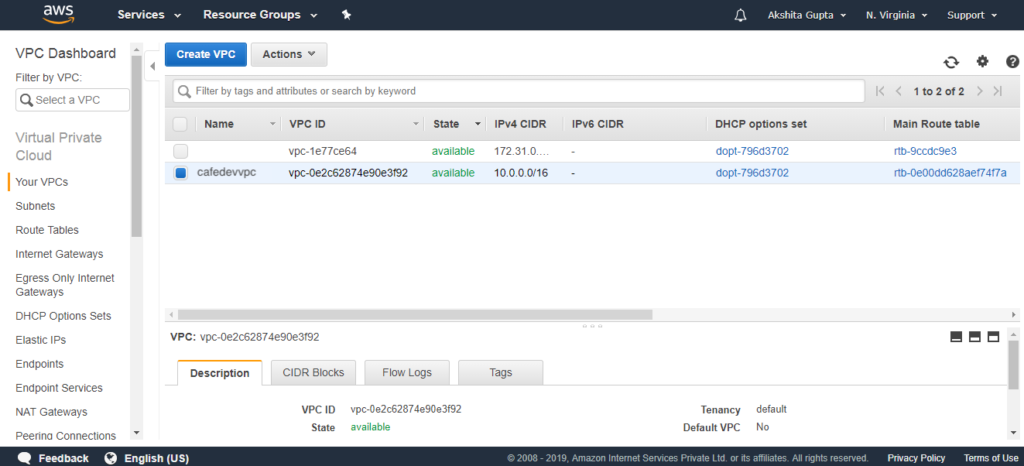This screenshot has height=466, width=1024.
Task: Go to next page of results
Action: tap(979, 91)
